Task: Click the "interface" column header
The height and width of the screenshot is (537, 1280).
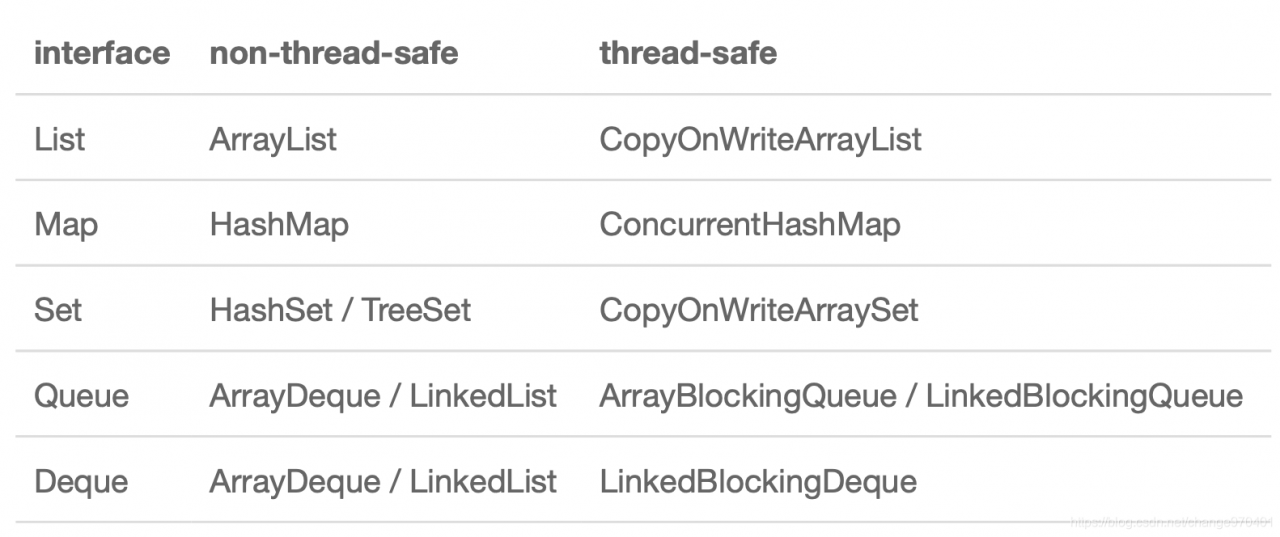Action: [x=102, y=53]
